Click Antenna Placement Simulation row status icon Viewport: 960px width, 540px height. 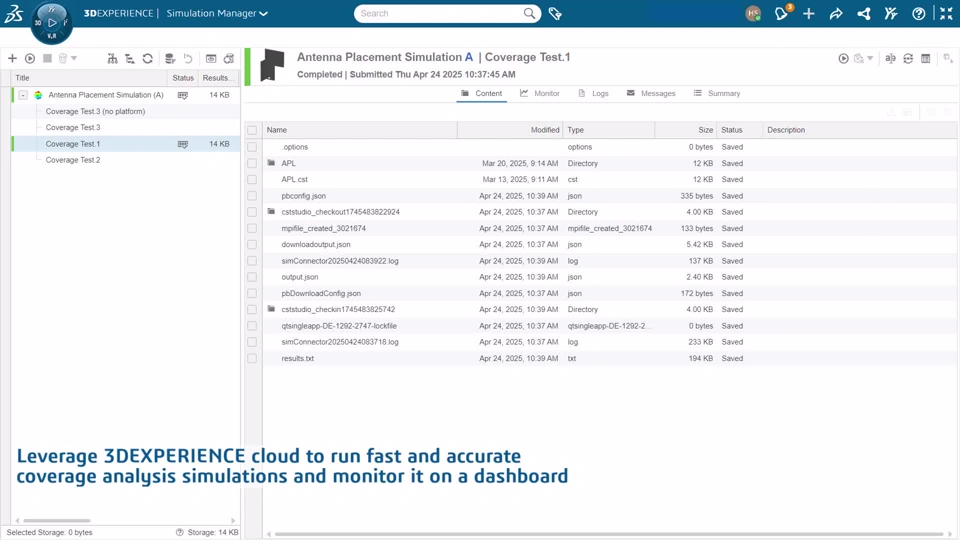tap(182, 95)
